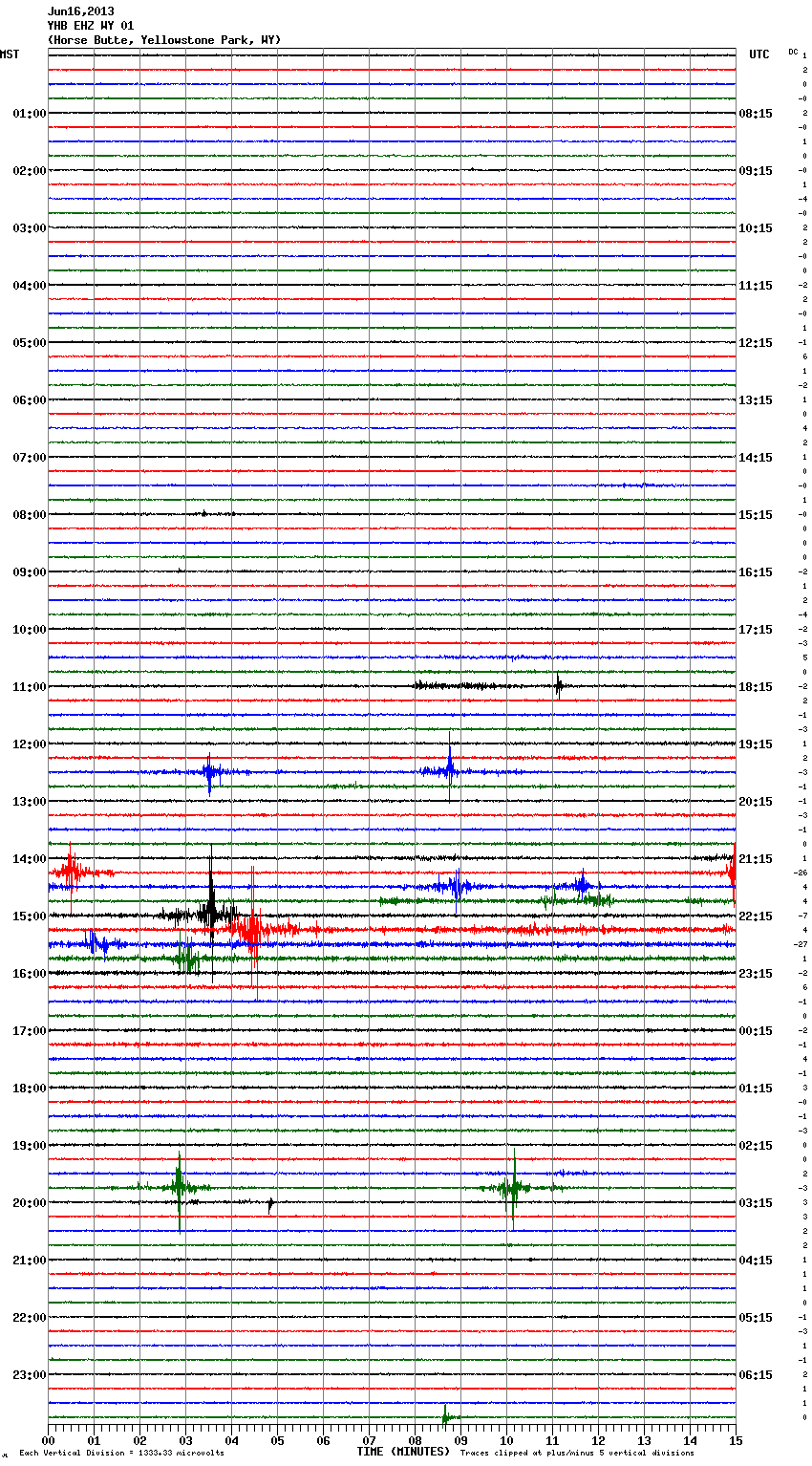
Task: Click the '05' minute tick on bottom axis
Action: [x=277, y=1440]
